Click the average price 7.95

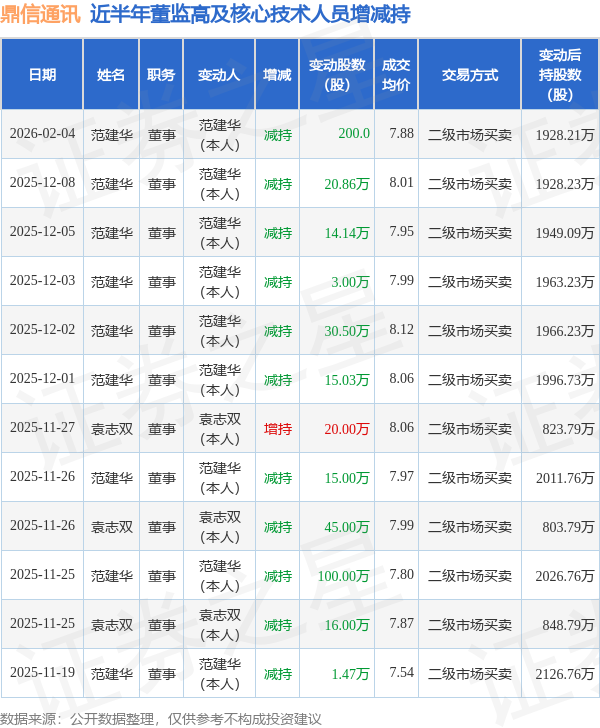pos(401,232)
